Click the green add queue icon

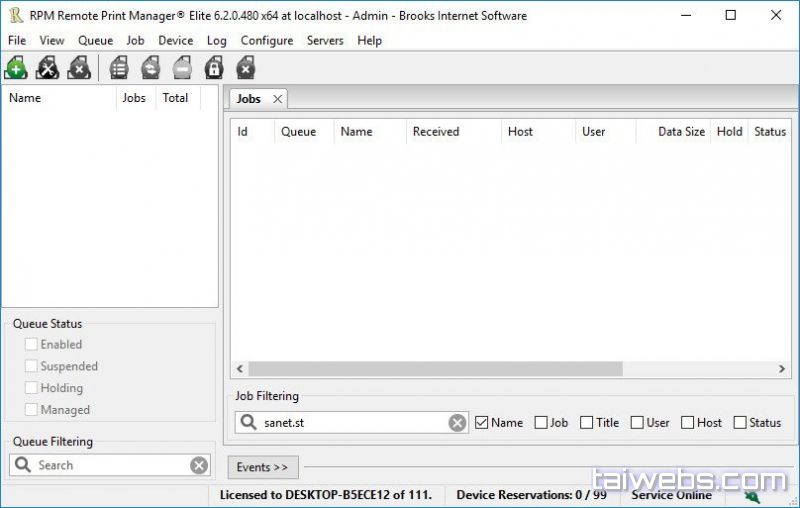pos(16,68)
